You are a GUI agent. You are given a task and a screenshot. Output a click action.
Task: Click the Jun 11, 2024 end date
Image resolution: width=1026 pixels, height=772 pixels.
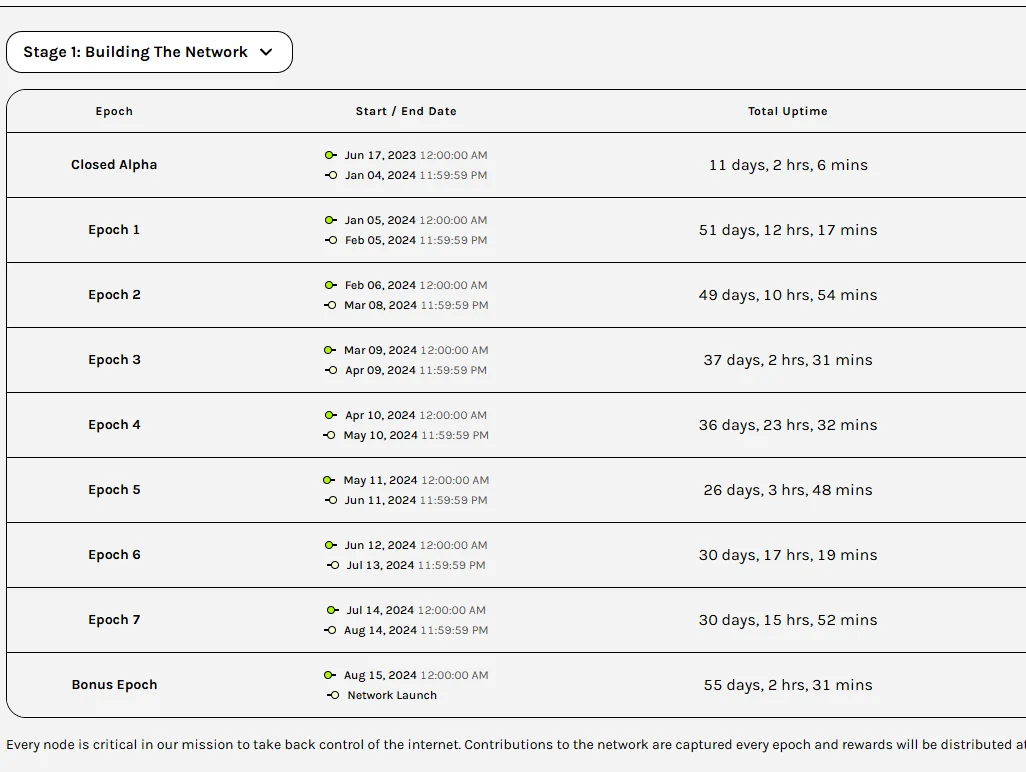380,500
